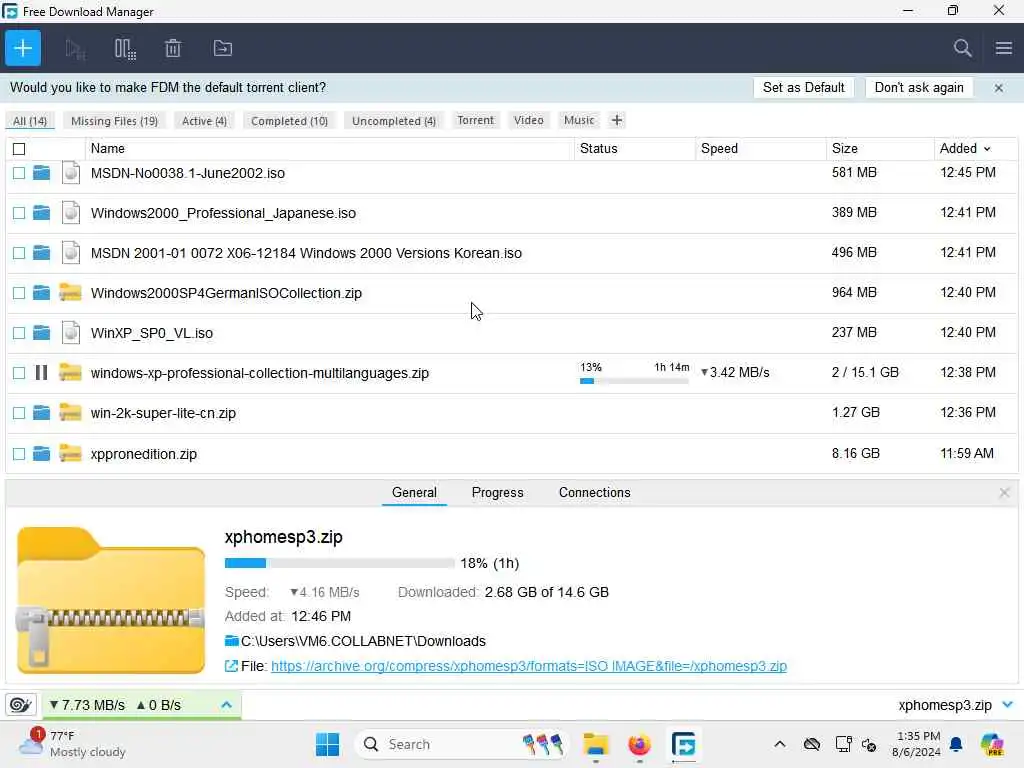Open folder for win-2k-super-lite-cn.zip
The height and width of the screenshot is (768, 1024).
[x=41, y=413]
